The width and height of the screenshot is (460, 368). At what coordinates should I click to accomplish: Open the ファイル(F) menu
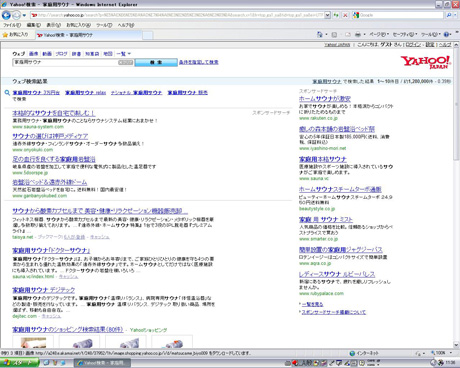click(x=12, y=25)
